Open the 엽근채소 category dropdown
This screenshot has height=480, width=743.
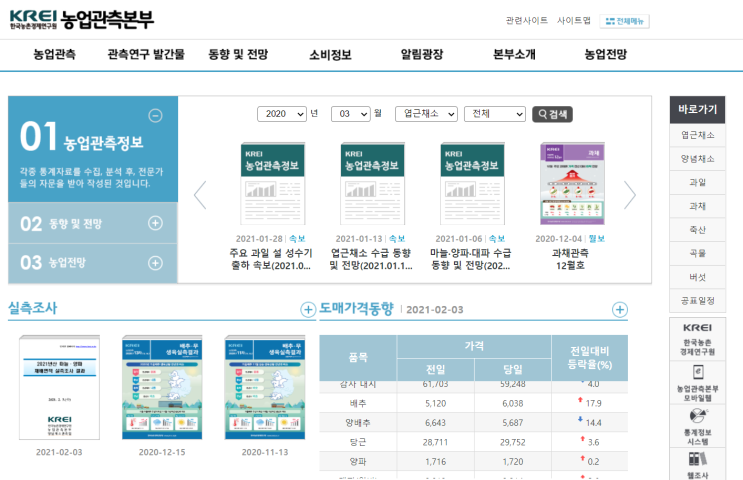tap(426, 114)
